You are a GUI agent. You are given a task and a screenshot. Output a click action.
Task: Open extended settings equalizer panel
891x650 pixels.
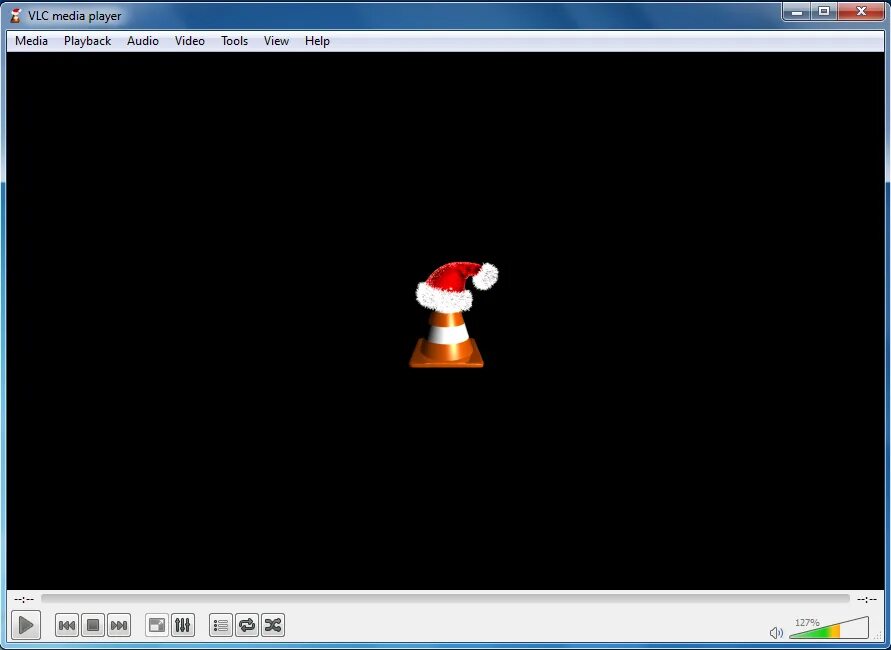pyautogui.click(x=182, y=626)
